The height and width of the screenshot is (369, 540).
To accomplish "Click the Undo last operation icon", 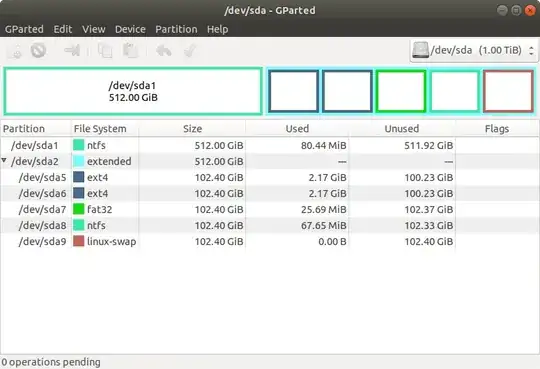I will click(164, 51).
